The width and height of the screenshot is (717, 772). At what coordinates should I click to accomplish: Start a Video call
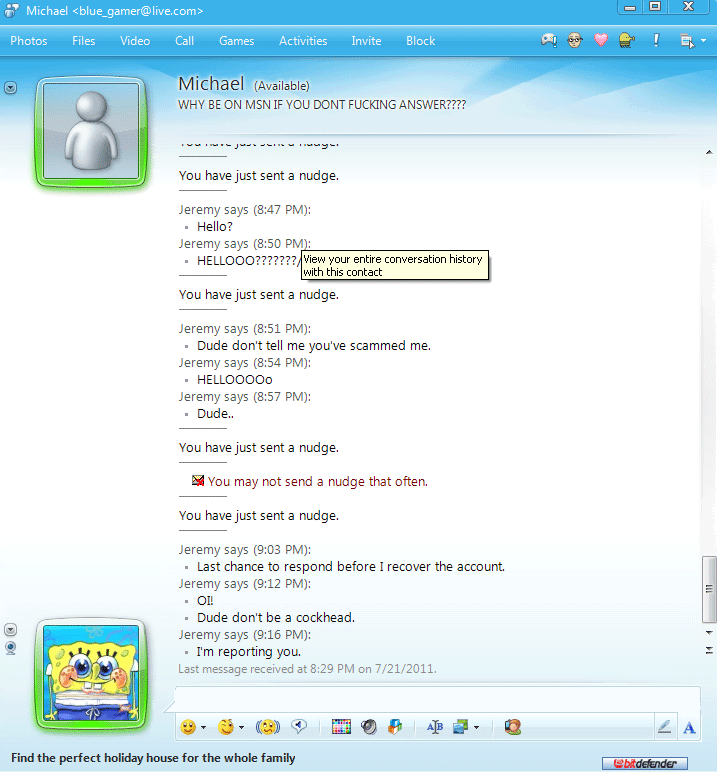(x=135, y=41)
